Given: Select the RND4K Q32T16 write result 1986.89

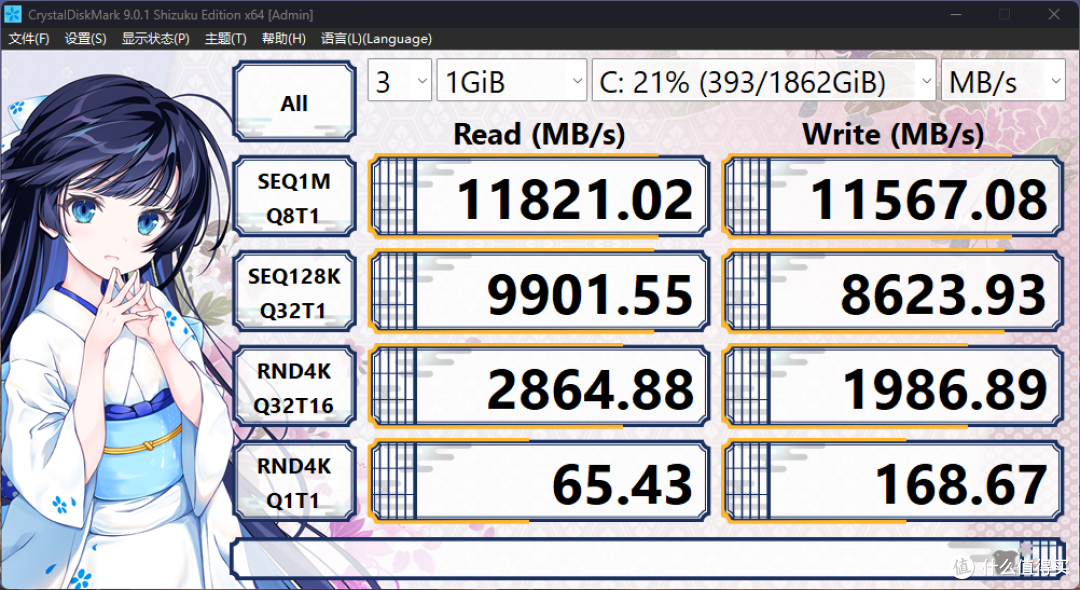Looking at the screenshot, I should click(x=893, y=388).
